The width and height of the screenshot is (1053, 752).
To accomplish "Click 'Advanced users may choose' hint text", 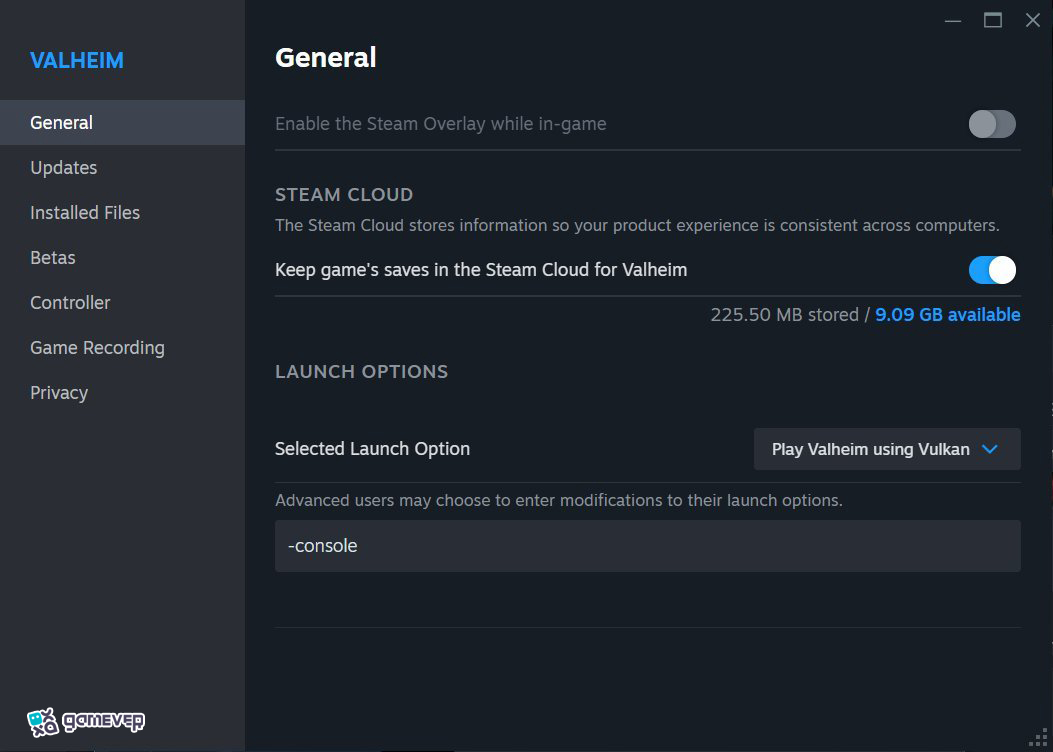I will 559,500.
